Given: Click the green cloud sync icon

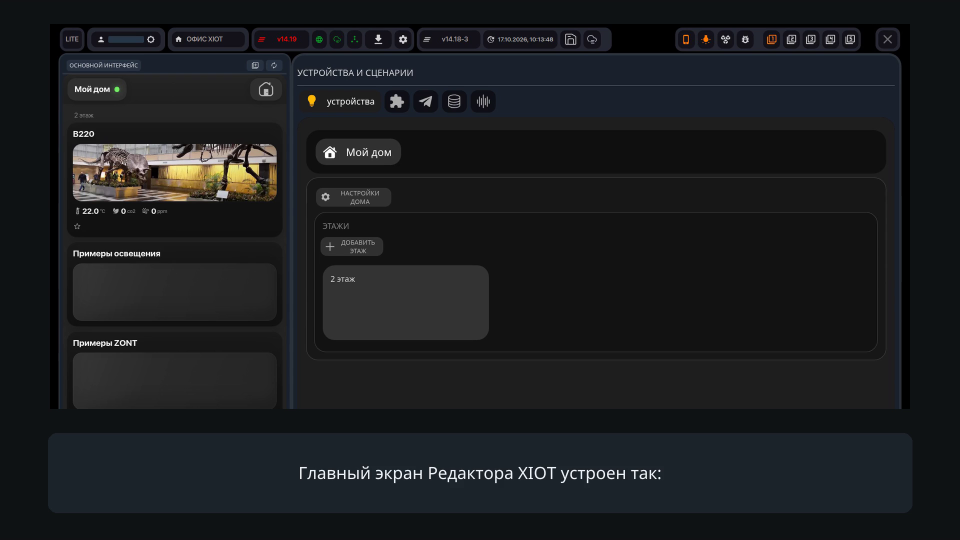Looking at the screenshot, I should tap(337, 39).
